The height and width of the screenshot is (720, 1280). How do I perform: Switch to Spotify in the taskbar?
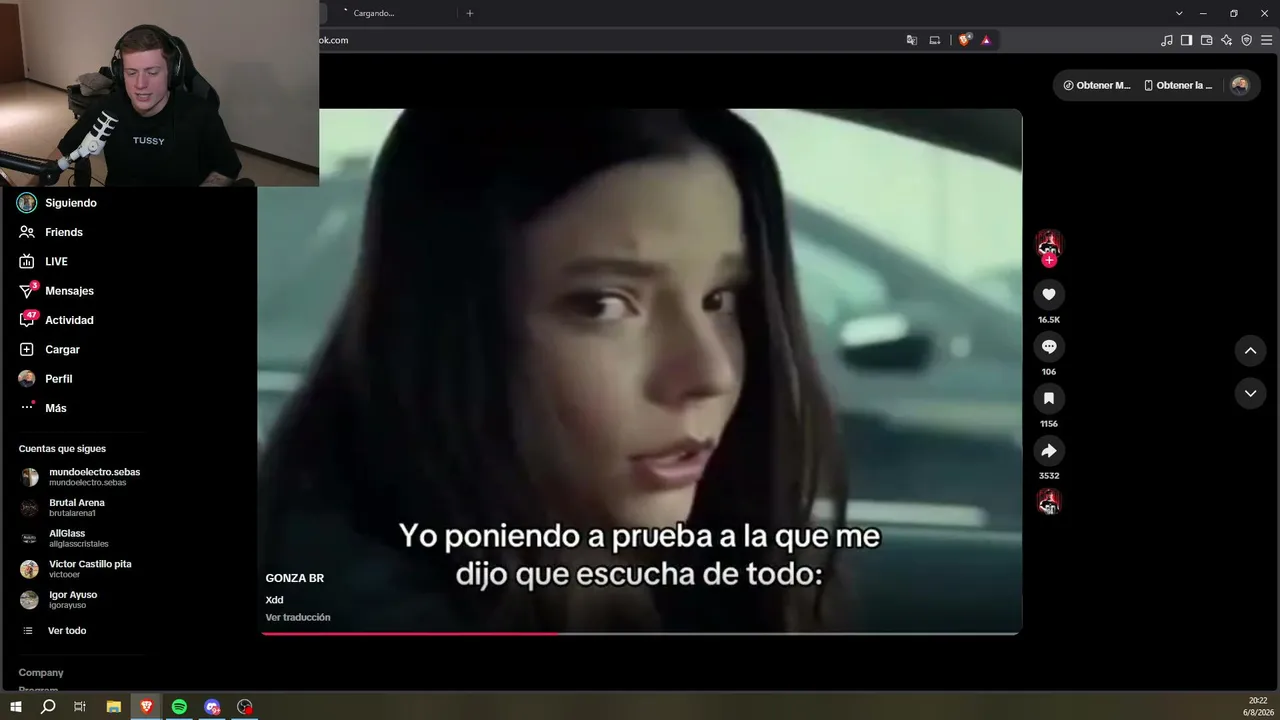click(x=179, y=707)
